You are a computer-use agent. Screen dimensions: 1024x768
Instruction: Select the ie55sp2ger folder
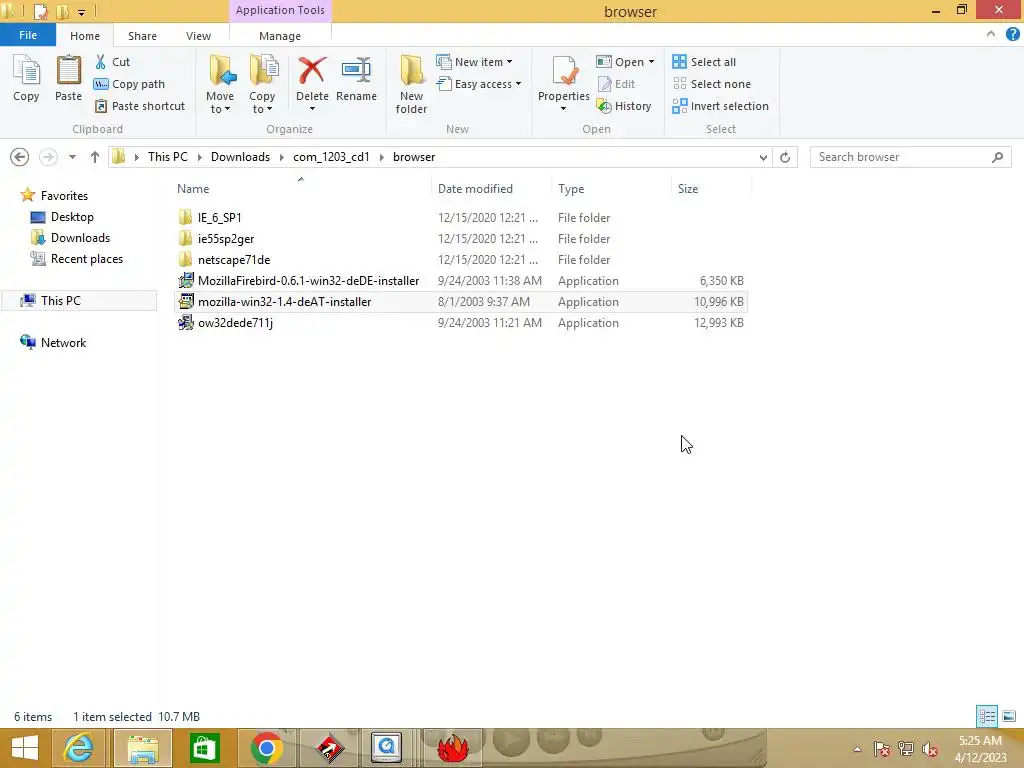tap(226, 239)
